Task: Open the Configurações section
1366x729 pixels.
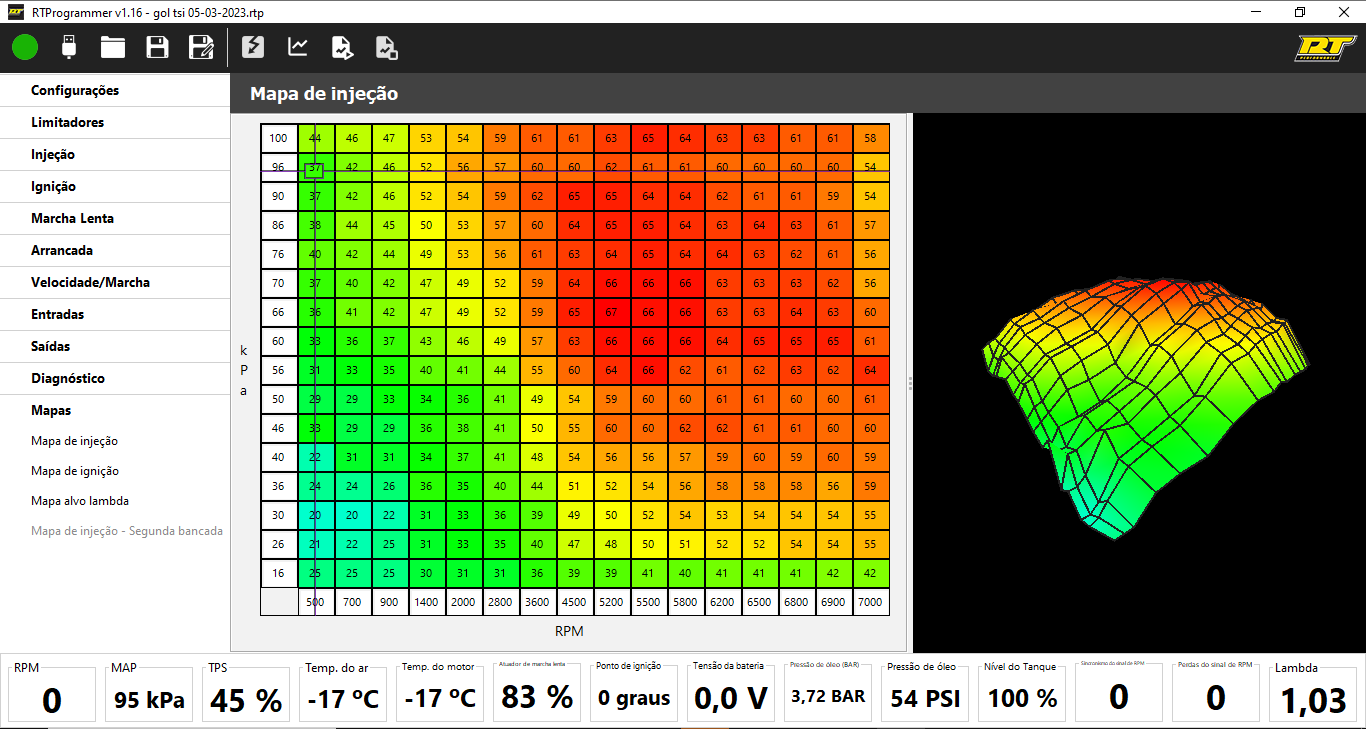Action: 75,90
